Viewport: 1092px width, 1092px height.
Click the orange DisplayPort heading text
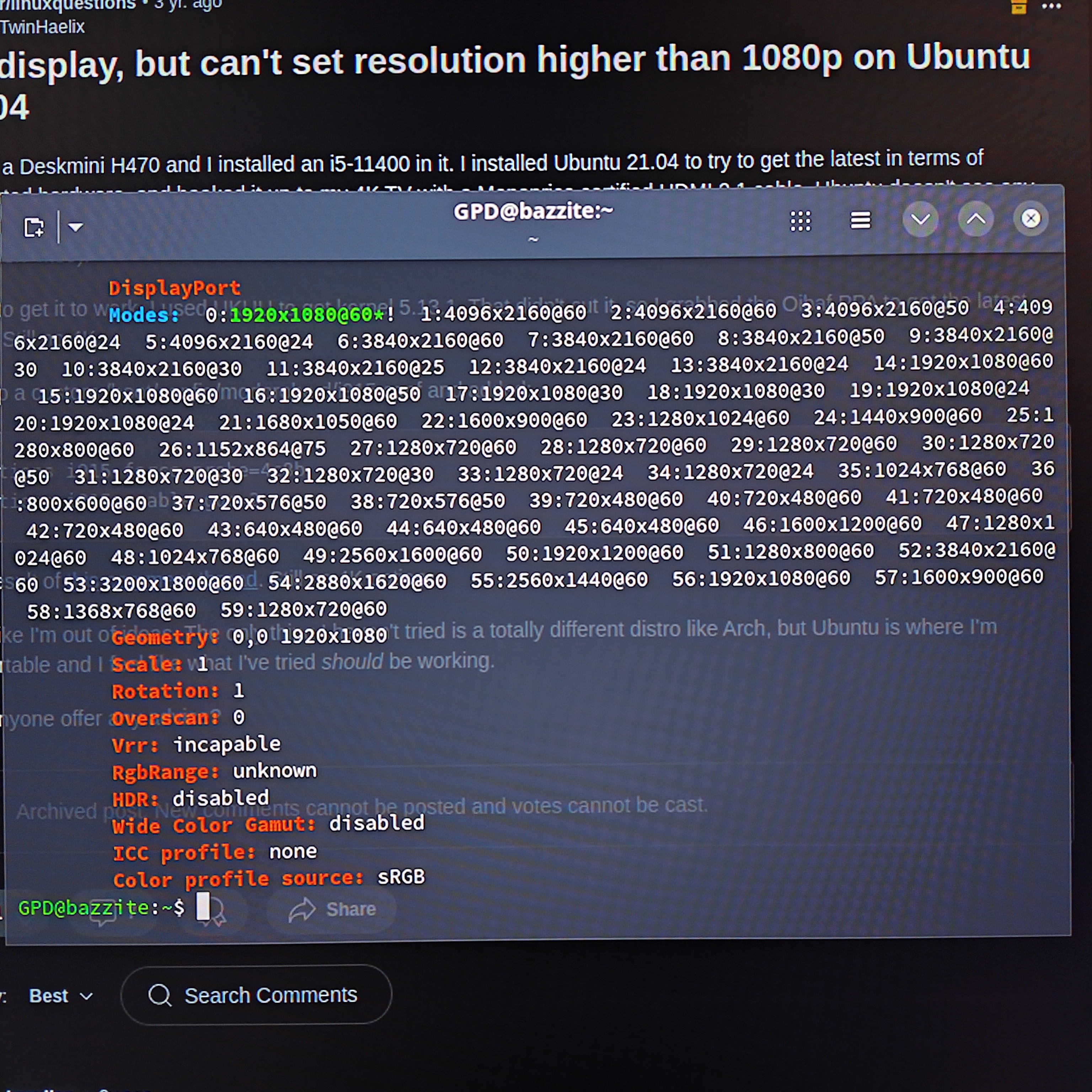(x=175, y=288)
